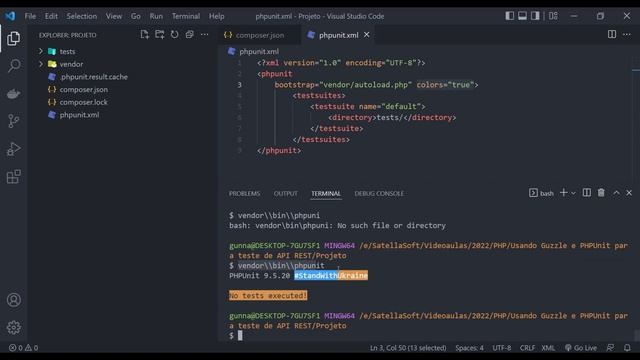The width and height of the screenshot is (640, 360).
Task: Place cursor on line 3 number
Action: (x=240, y=84)
